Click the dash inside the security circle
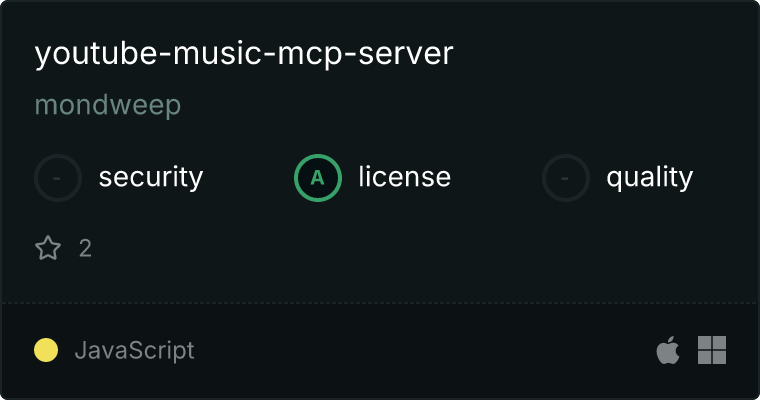Screen dimensions: 760x400 (x=57, y=178)
